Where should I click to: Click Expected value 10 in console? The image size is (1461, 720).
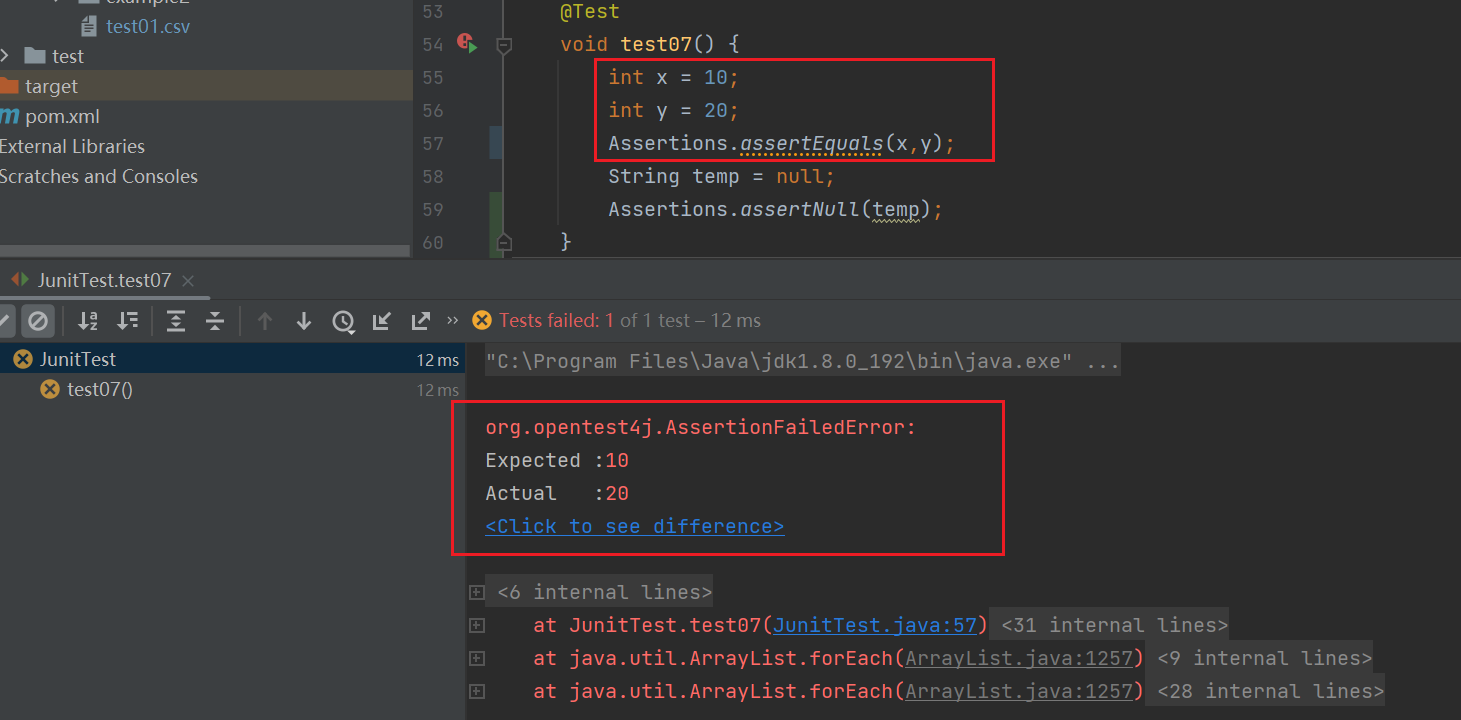(x=617, y=460)
